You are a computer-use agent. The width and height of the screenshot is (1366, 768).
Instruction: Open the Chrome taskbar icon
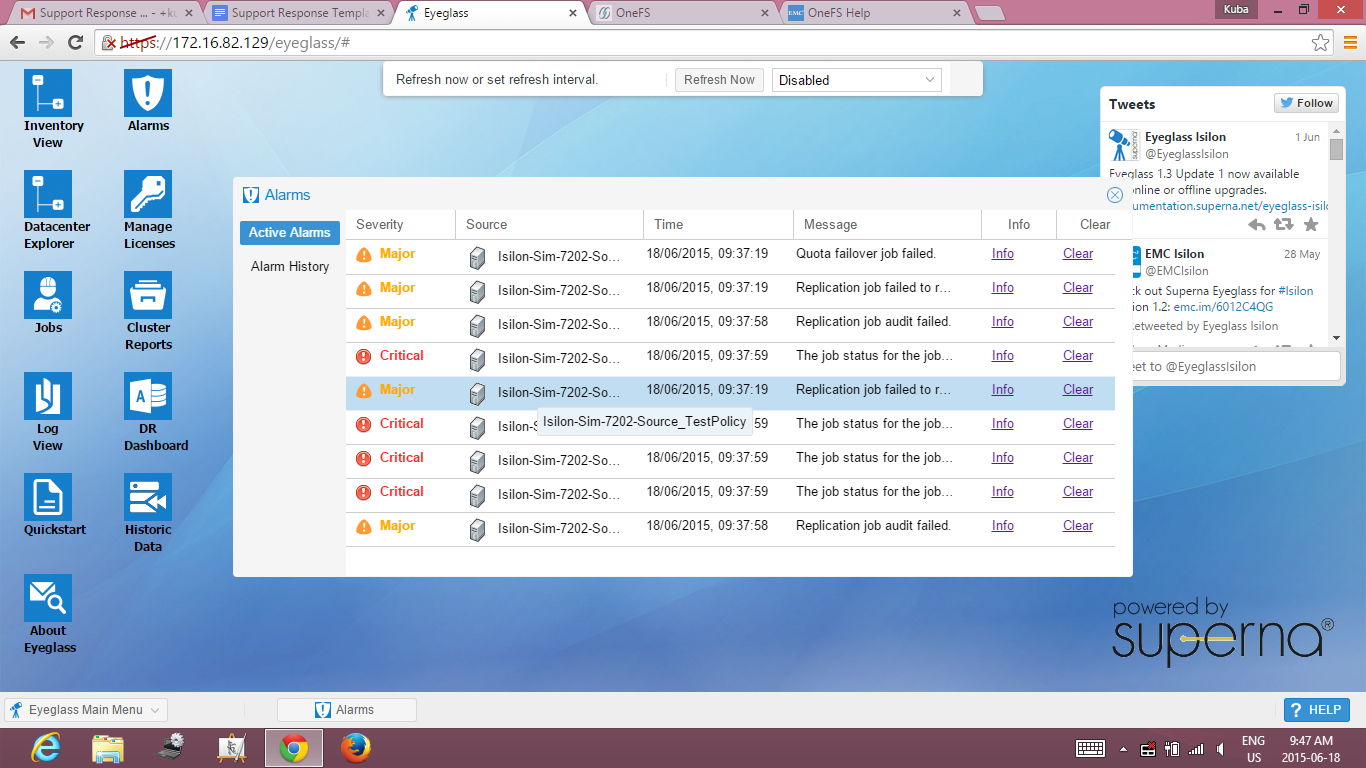coord(293,748)
